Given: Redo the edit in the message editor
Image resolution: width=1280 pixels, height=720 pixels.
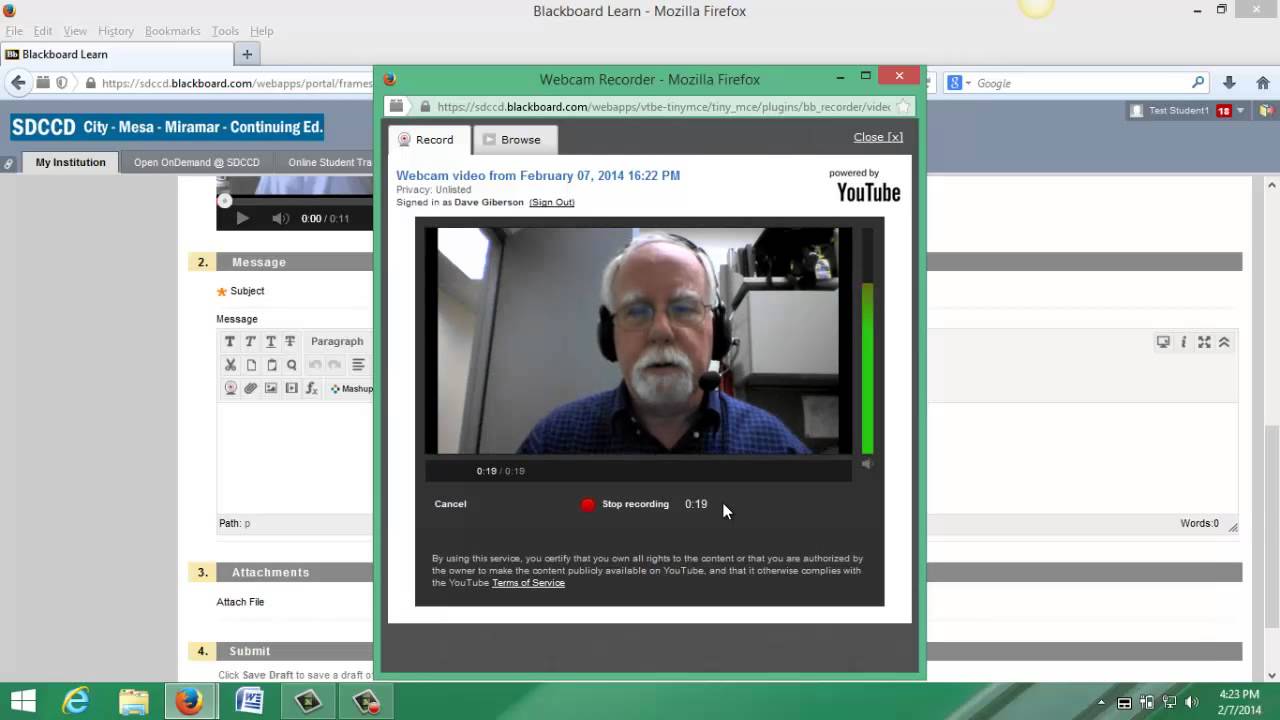Looking at the screenshot, I should tap(335, 365).
